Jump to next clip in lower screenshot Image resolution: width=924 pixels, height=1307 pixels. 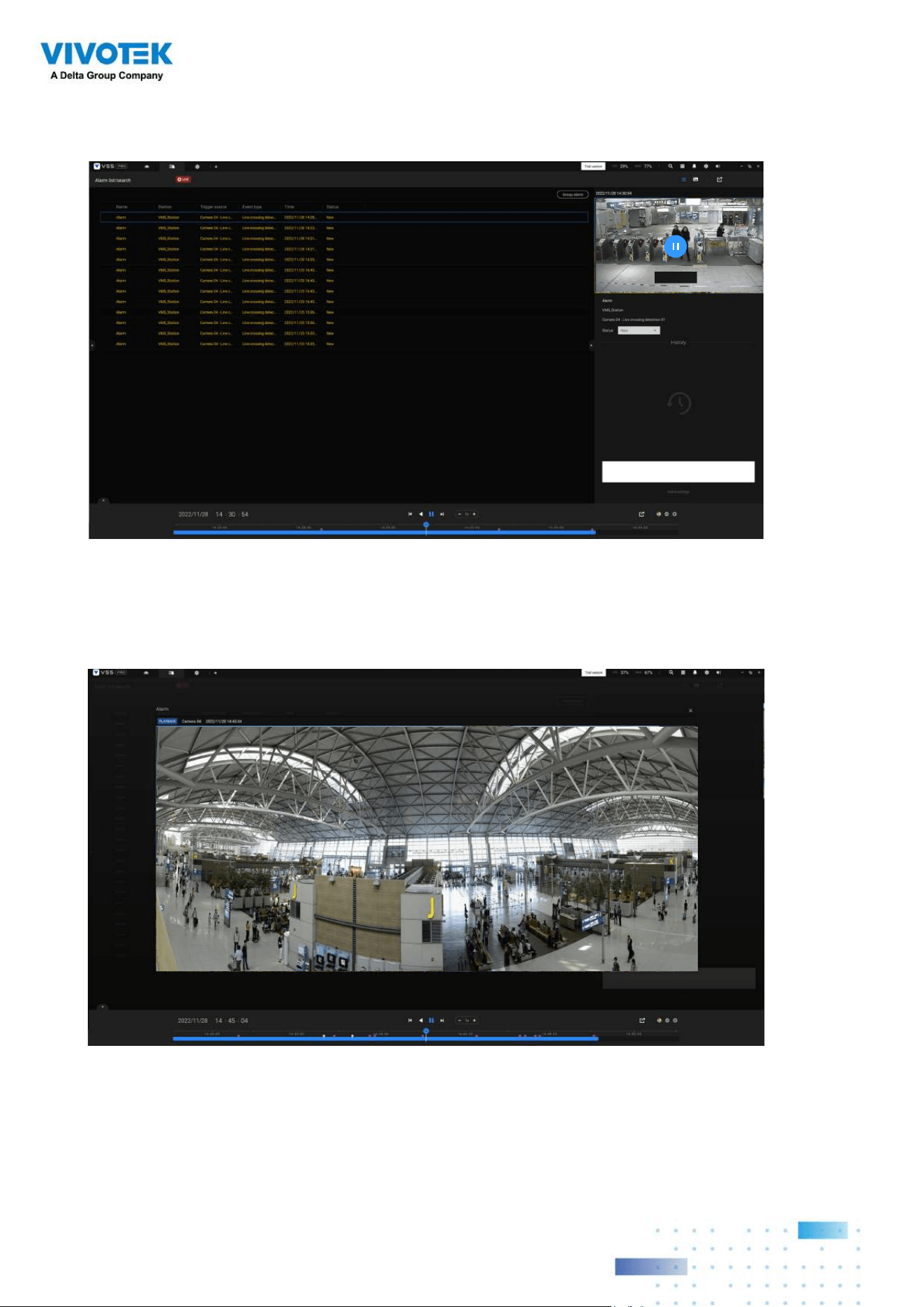[442, 1020]
